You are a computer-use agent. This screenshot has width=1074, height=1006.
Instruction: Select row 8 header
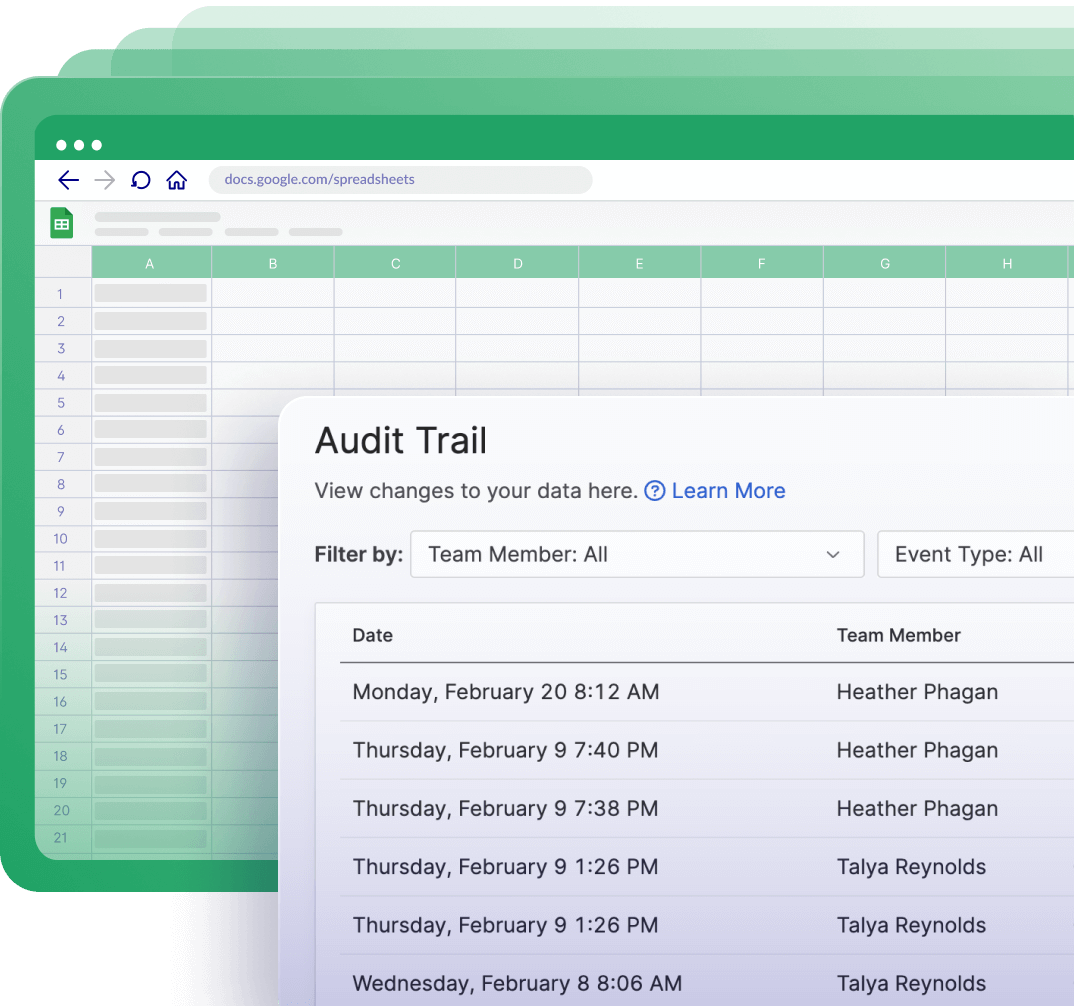point(62,484)
